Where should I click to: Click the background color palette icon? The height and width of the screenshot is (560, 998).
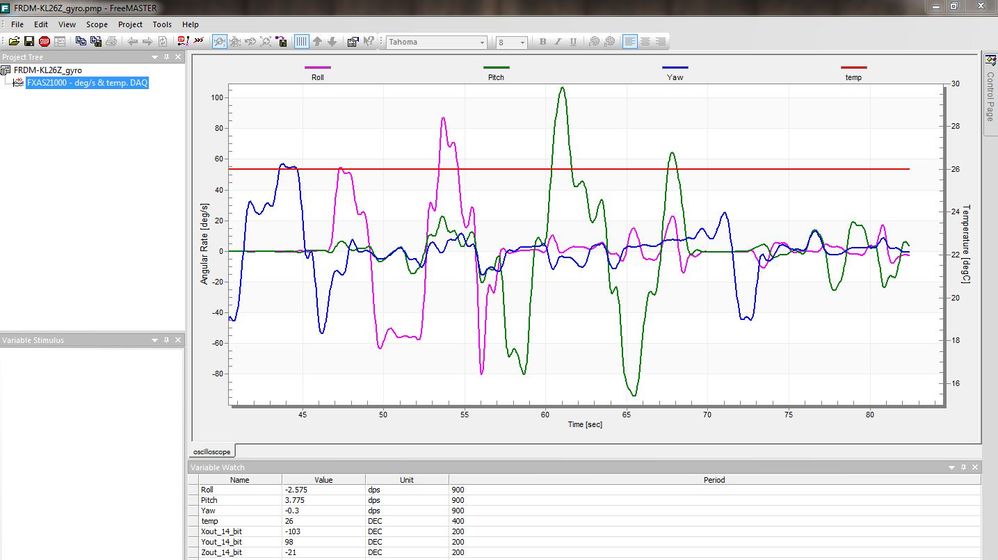tap(610, 41)
